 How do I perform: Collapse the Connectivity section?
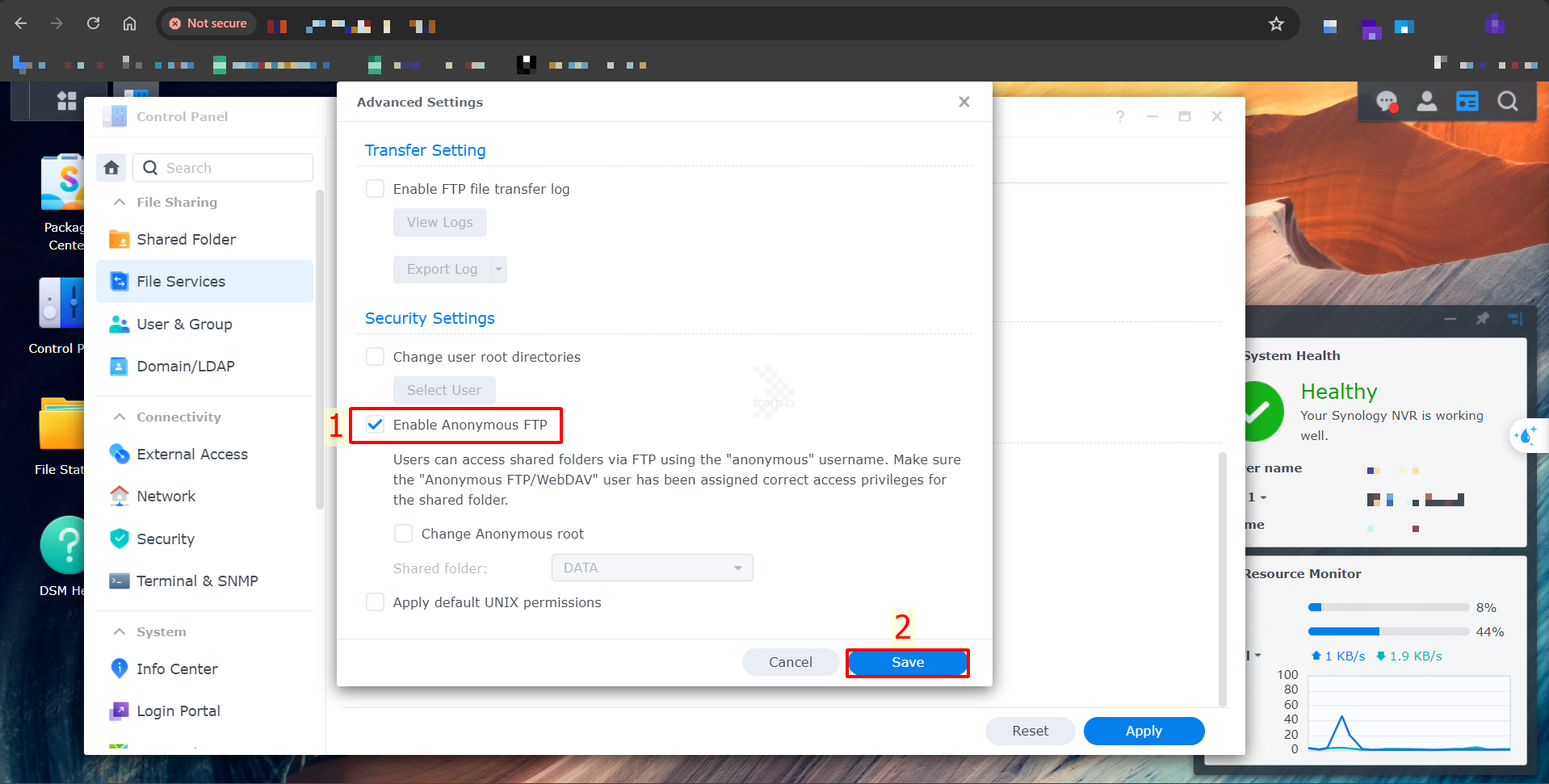pyautogui.click(x=120, y=417)
